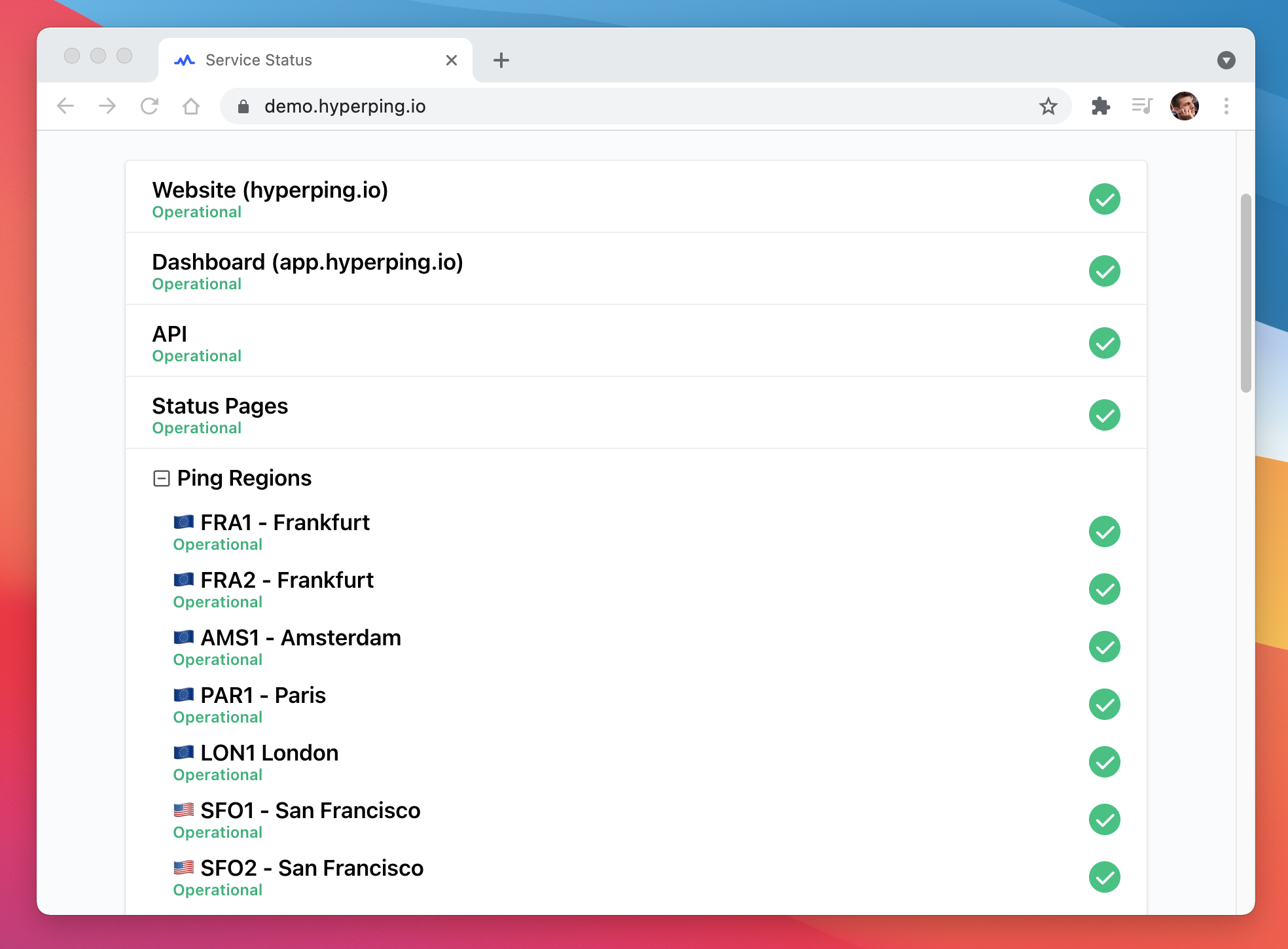Image resolution: width=1288 pixels, height=949 pixels.
Task: Select the Status Pages service name
Action: 220,406
